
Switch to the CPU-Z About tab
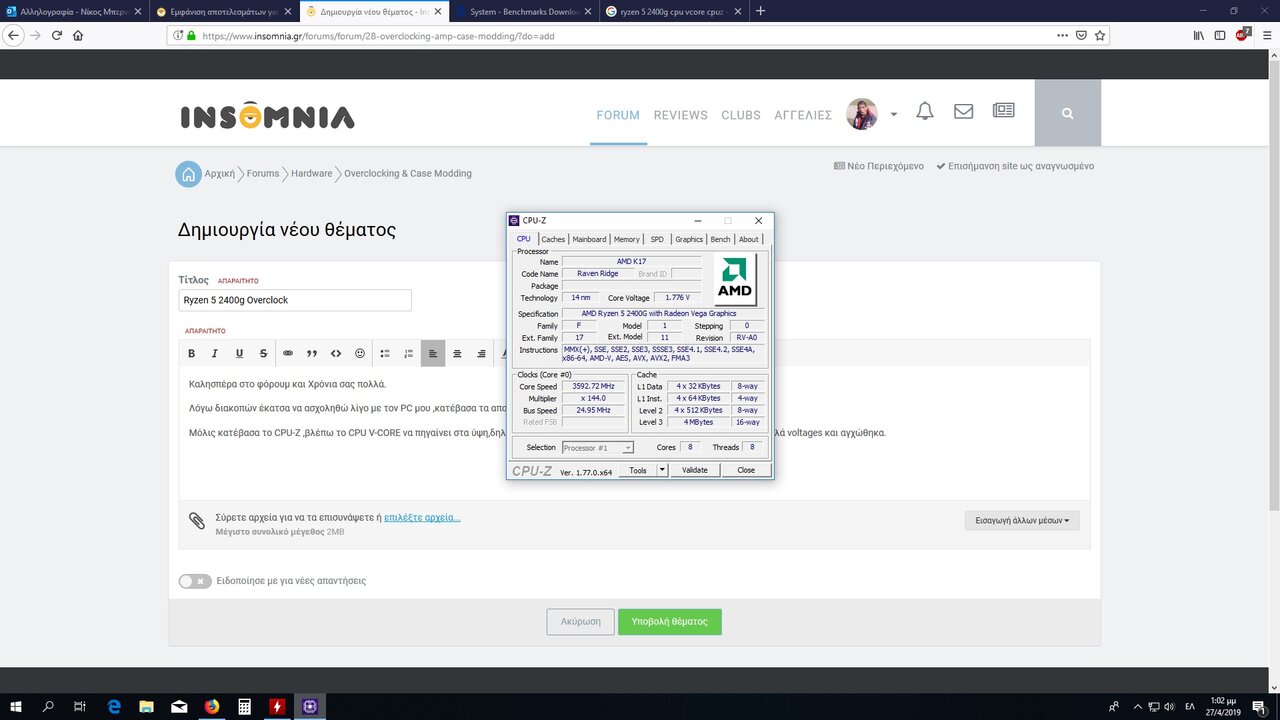(749, 239)
